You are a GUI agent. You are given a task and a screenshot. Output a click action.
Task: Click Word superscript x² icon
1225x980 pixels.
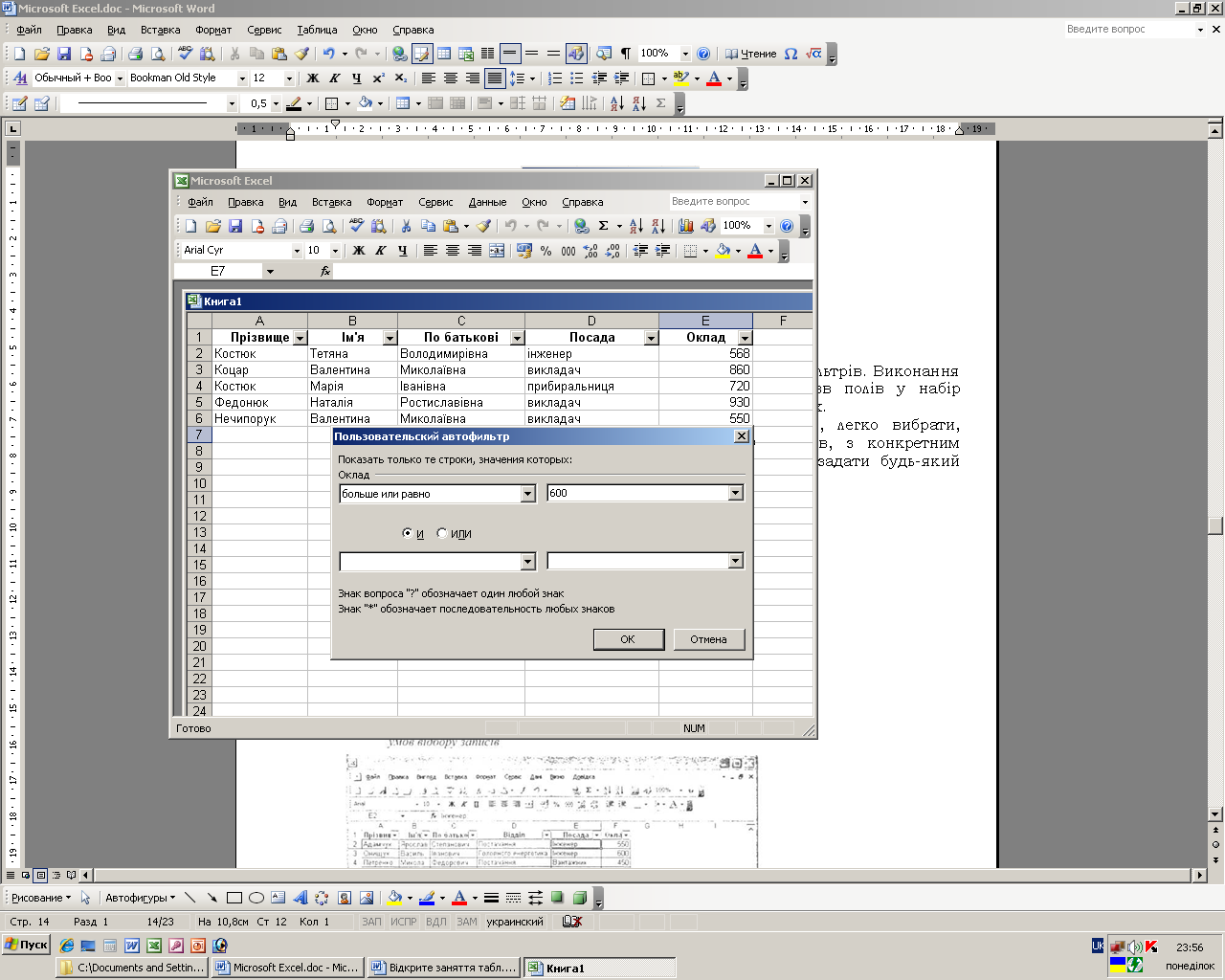tap(379, 78)
